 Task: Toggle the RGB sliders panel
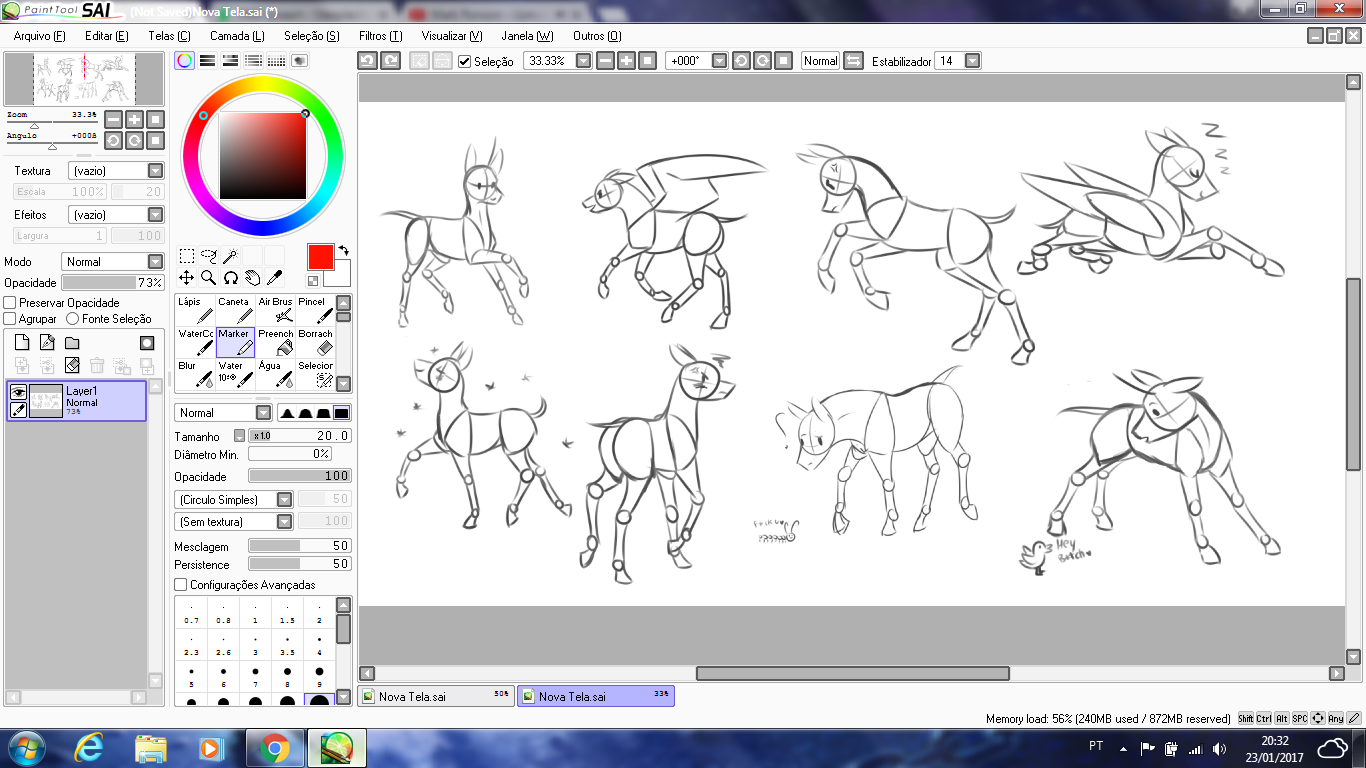(x=207, y=60)
